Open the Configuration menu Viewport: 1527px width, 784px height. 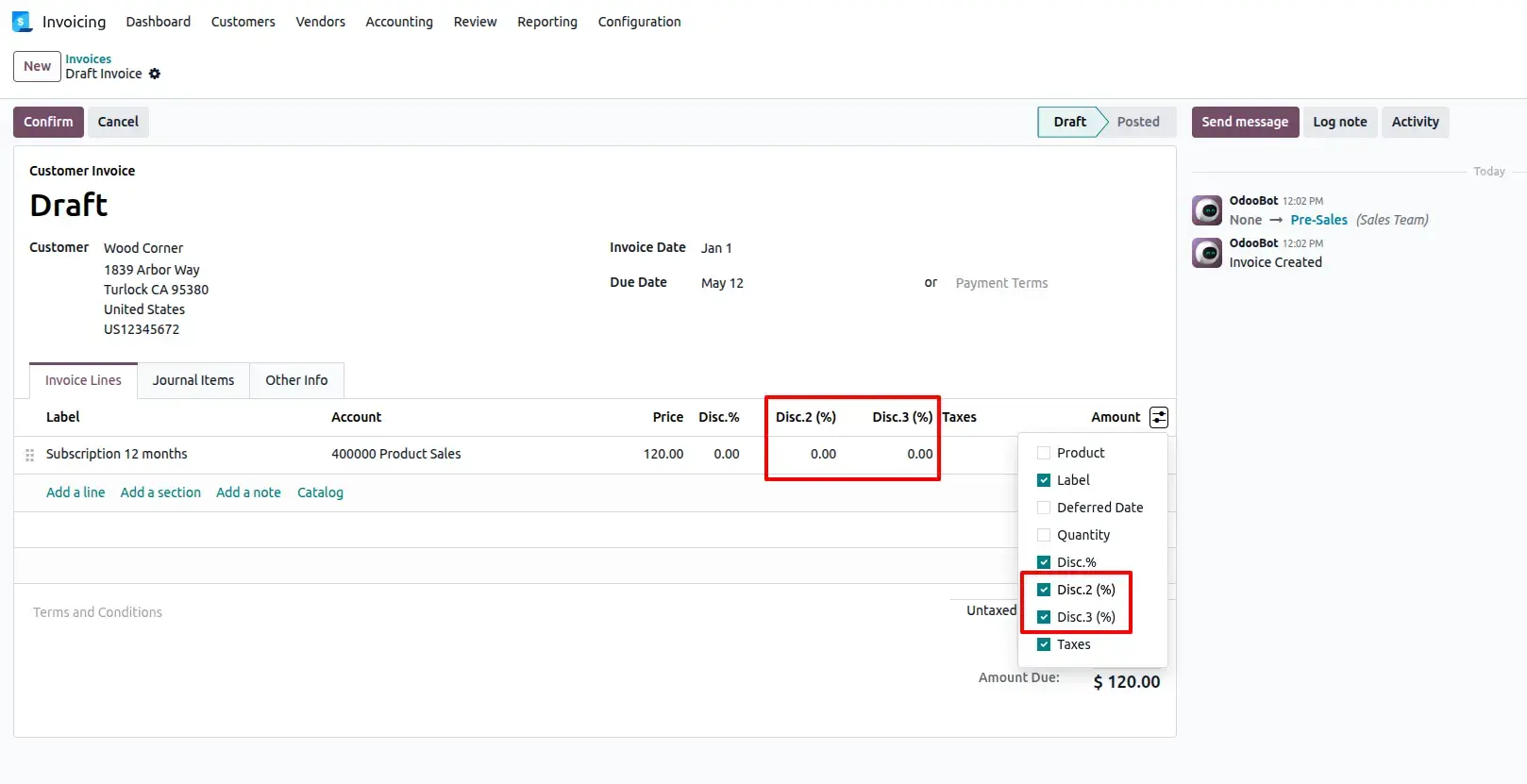[x=639, y=22]
